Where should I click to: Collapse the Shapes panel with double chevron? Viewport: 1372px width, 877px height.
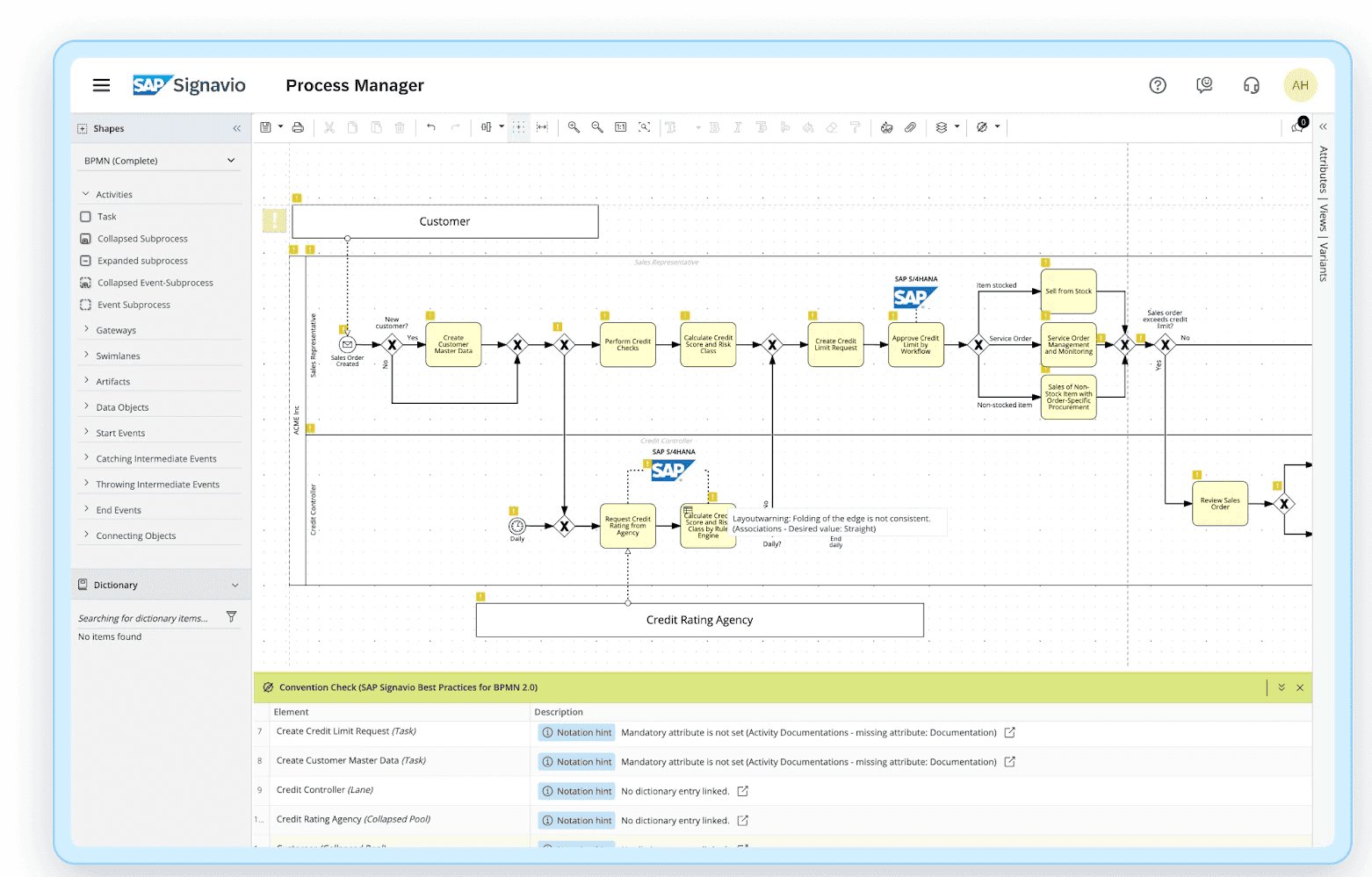pos(235,128)
